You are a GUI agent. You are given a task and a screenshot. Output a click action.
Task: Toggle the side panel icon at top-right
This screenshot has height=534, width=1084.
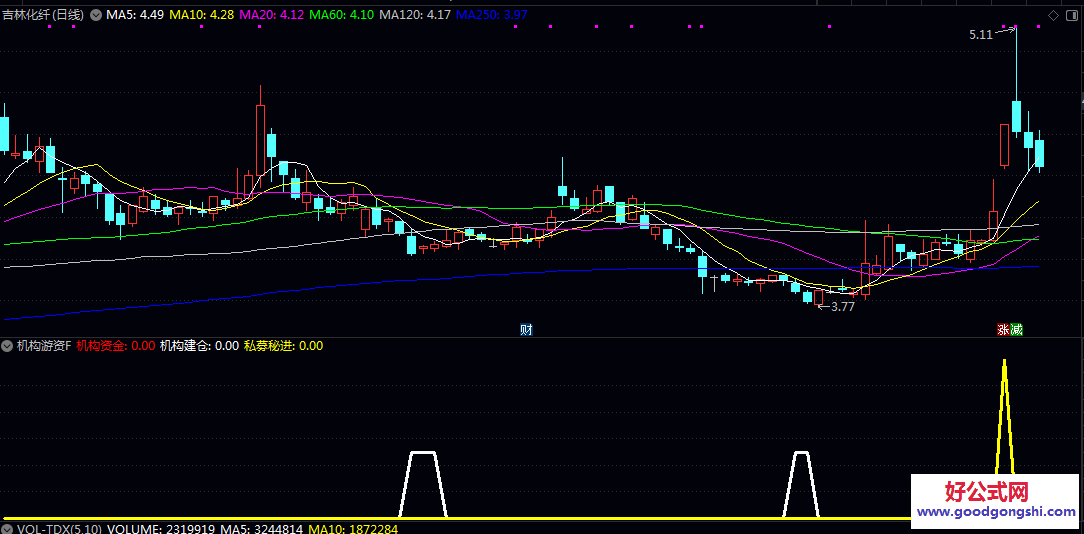(1071, 15)
